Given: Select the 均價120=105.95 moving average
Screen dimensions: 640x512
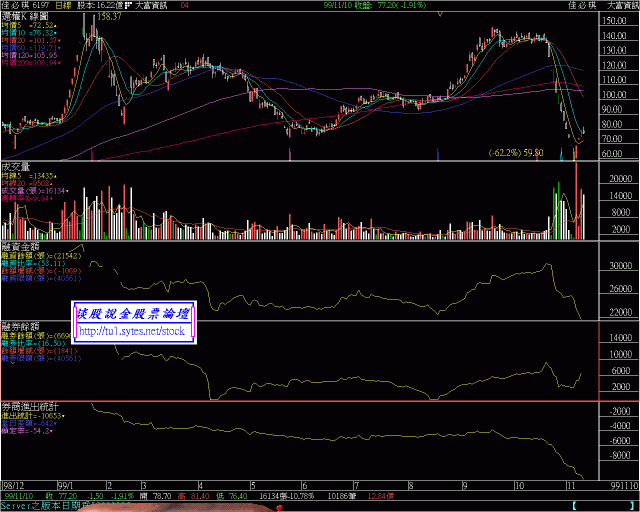Looking at the screenshot, I should [x=29, y=55].
